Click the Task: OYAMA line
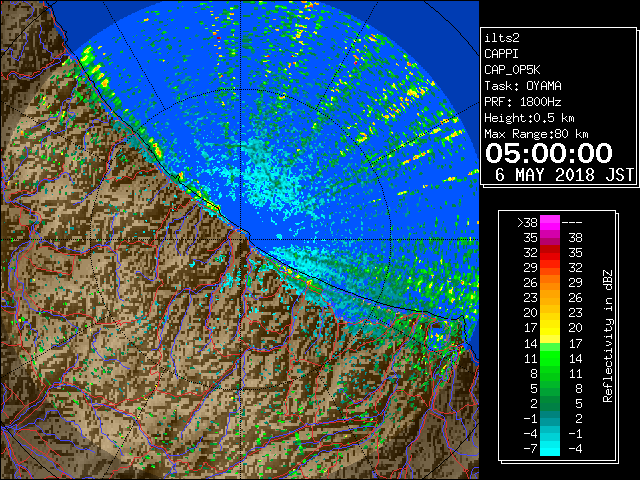This screenshot has width=640, height=480. (x=523, y=86)
